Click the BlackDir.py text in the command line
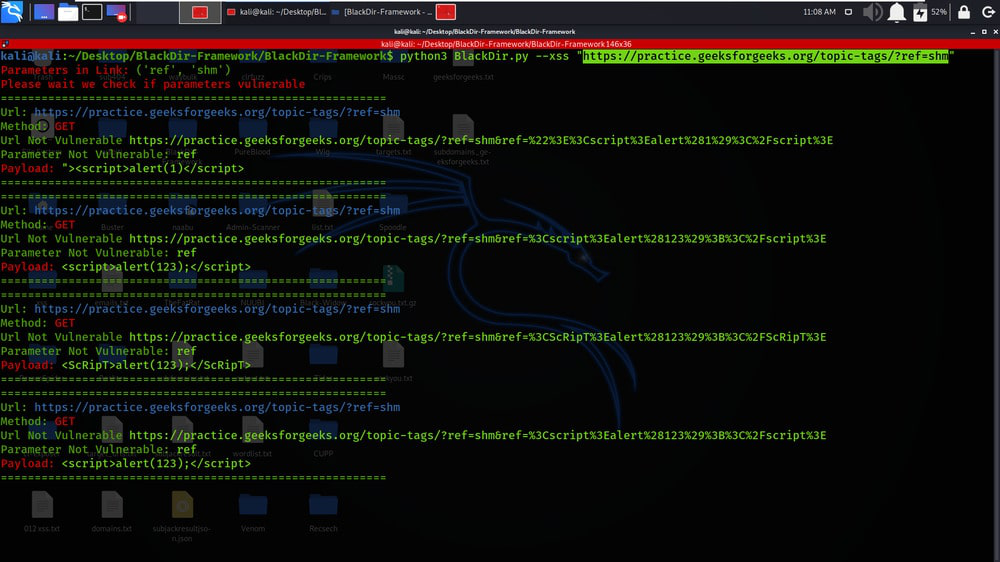The width and height of the screenshot is (1000, 562). click(491, 56)
